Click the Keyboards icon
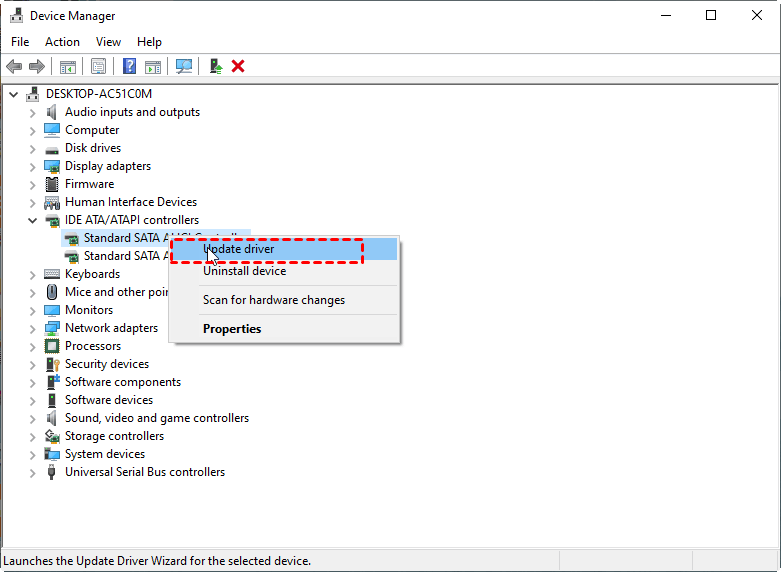This screenshot has height=572, width=781. point(52,274)
